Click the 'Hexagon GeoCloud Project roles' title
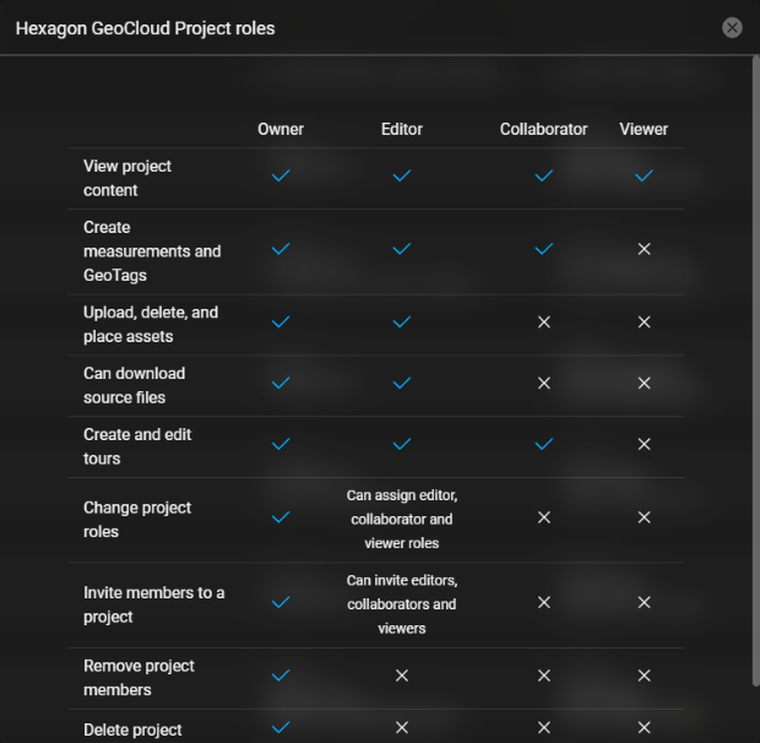 point(145,29)
